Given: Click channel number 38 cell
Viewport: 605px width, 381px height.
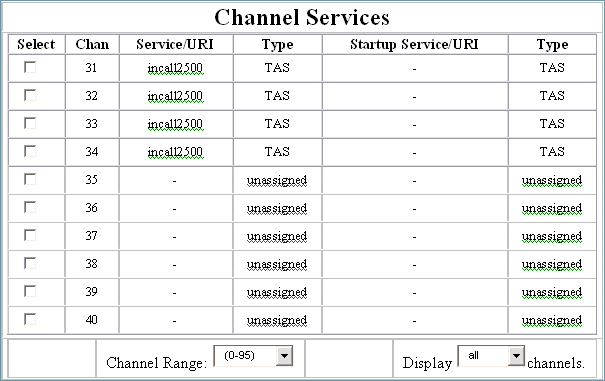Looking at the screenshot, I should (x=91, y=264).
